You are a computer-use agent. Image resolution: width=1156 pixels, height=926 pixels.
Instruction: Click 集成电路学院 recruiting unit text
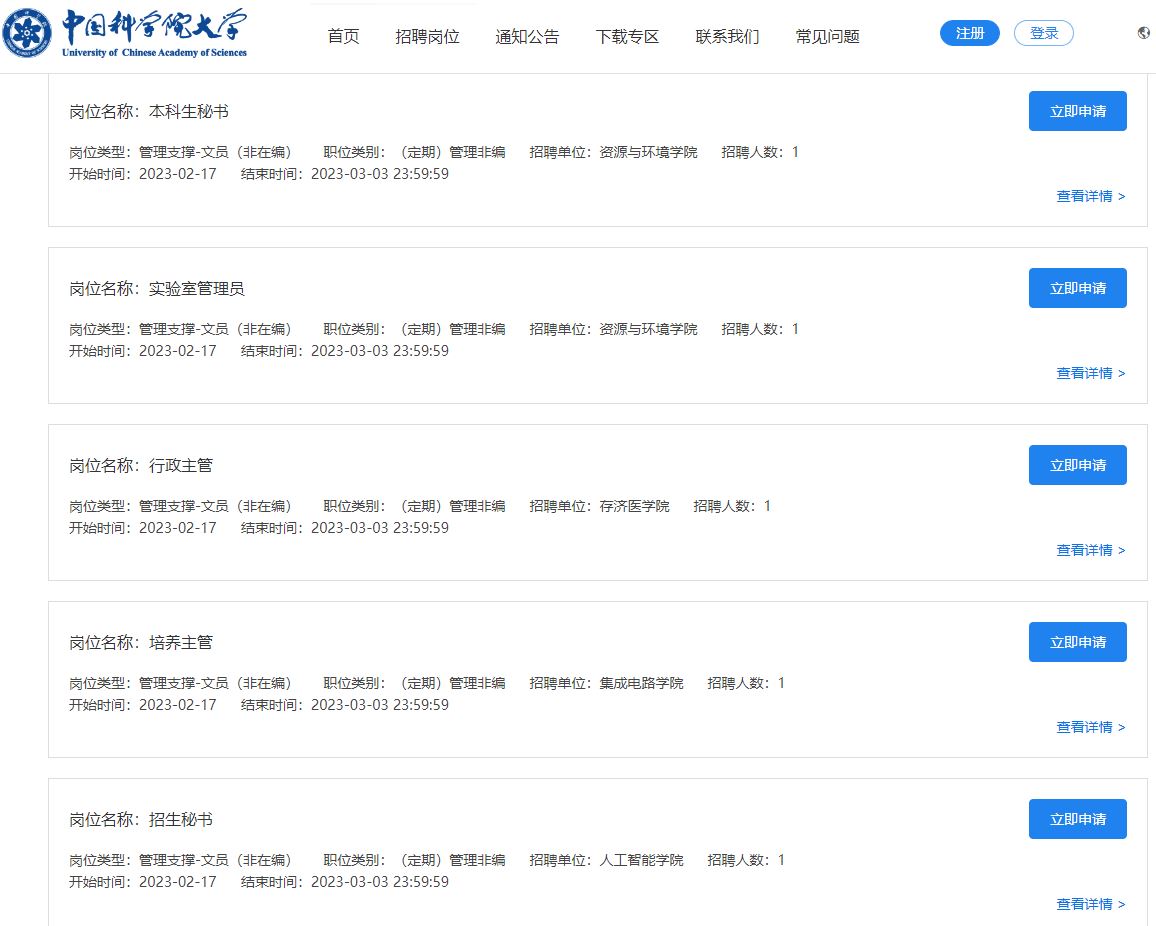coord(641,683)
